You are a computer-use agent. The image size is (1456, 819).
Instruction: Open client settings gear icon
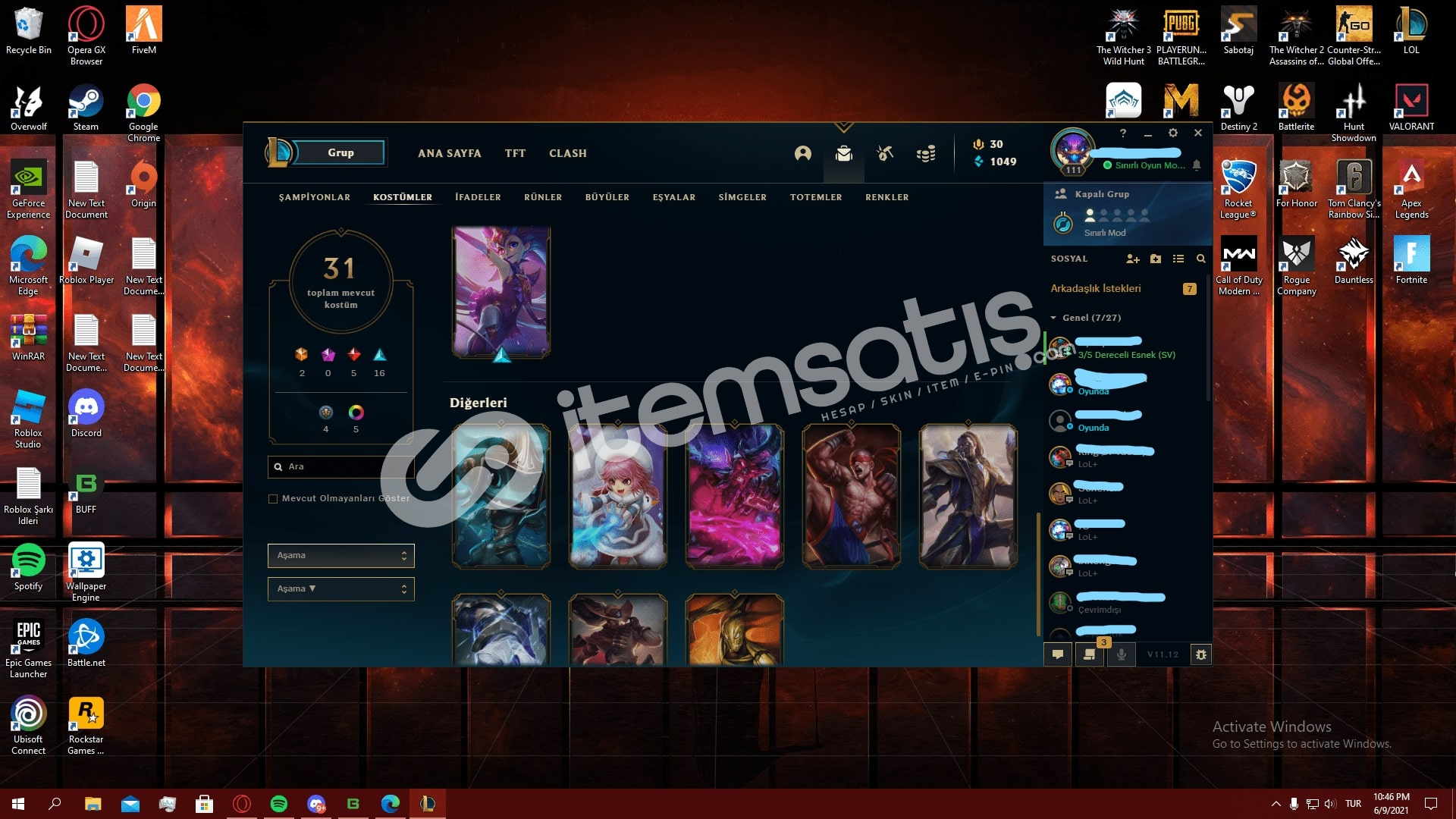[1173, 133]
